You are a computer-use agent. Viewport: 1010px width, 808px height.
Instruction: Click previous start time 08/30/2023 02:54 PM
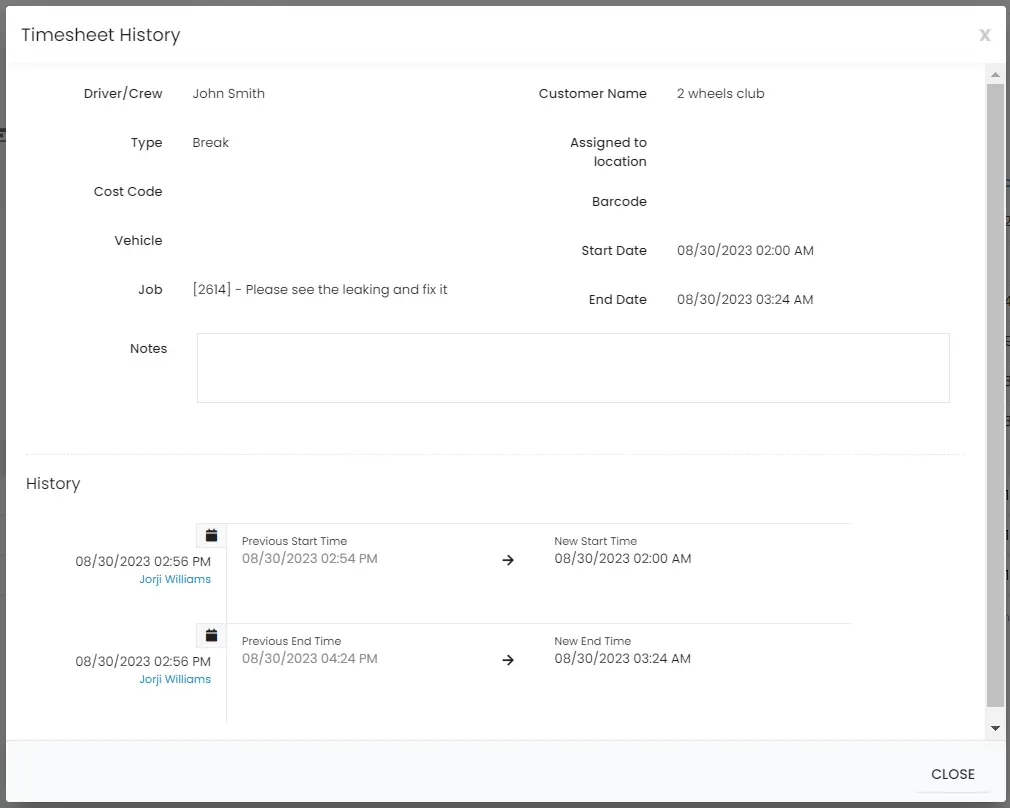point(310,559)
